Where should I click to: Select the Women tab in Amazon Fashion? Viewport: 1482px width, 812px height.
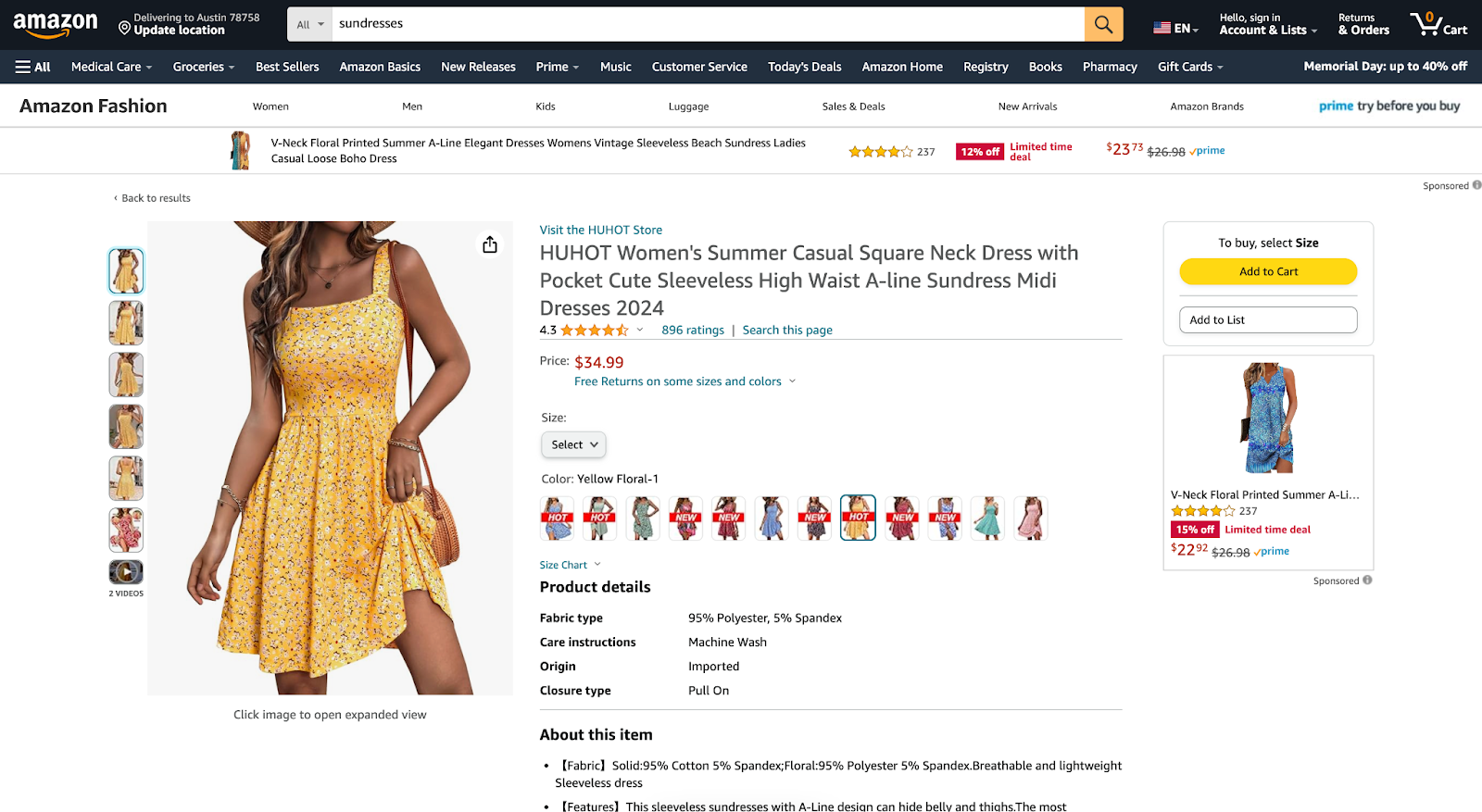[x=270, y=106]
